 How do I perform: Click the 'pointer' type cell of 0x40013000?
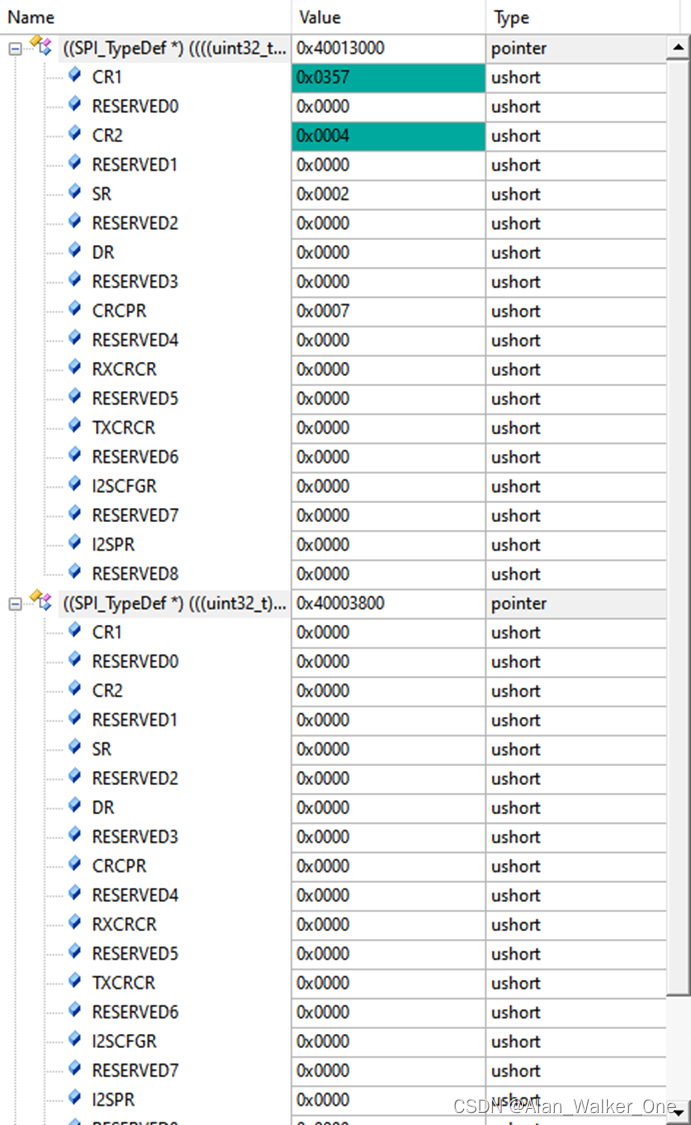576,48
